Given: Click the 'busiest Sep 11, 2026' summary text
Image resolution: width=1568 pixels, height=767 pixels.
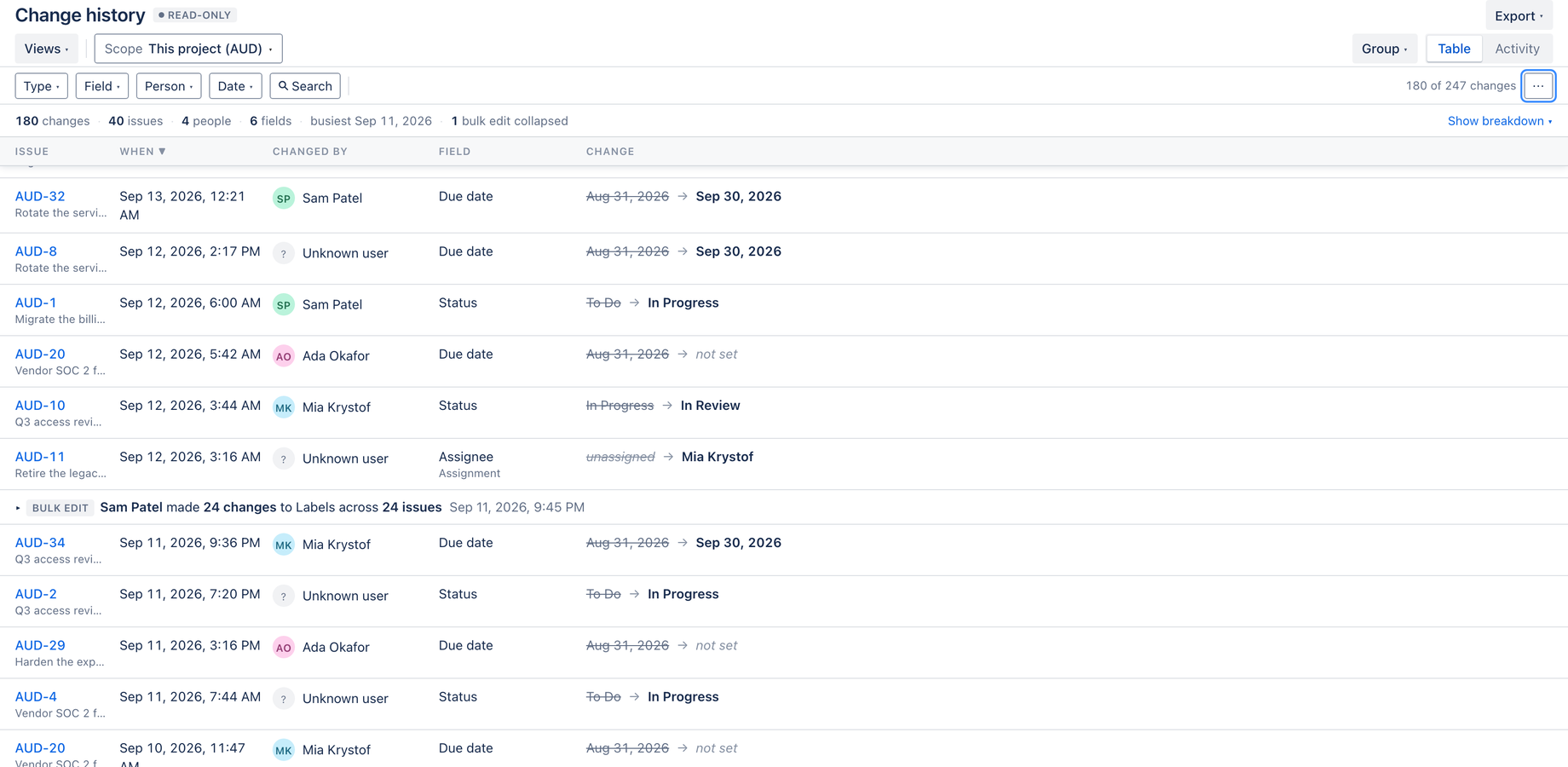Looking at the screenshot, I should point(371,121).
